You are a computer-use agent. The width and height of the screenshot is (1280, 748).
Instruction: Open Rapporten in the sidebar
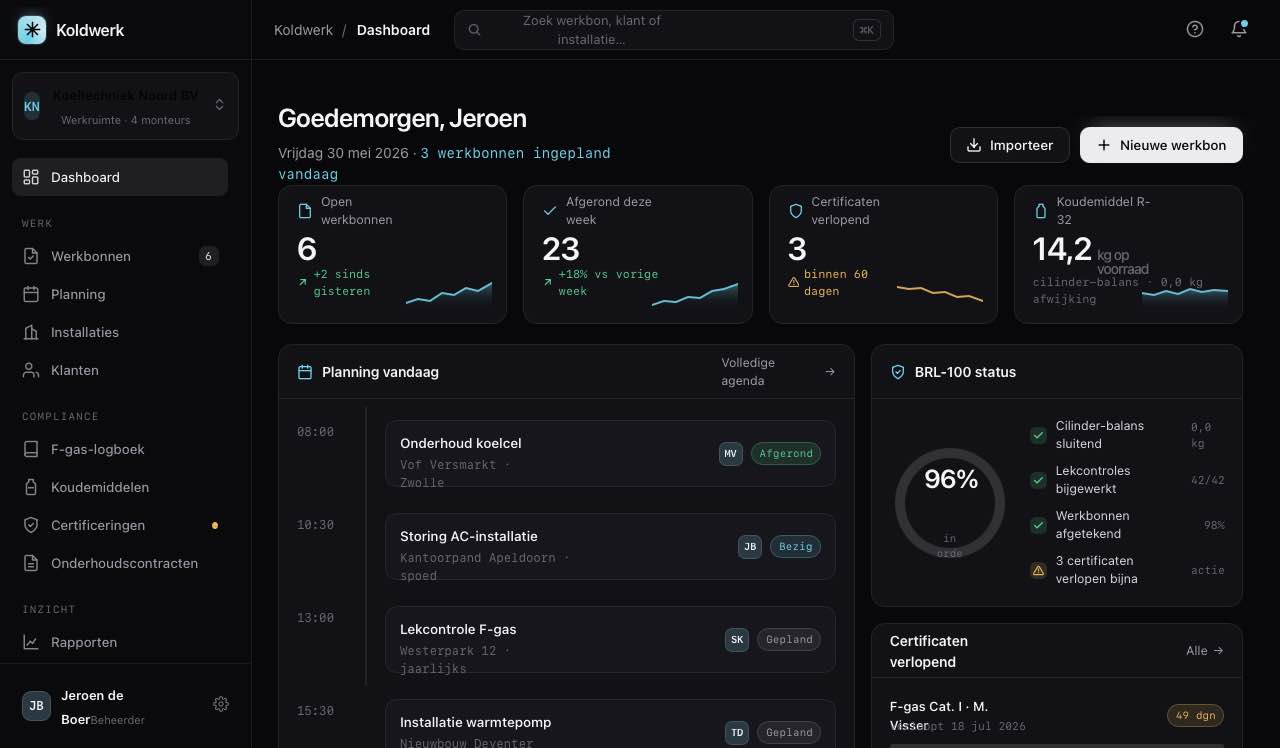click(120, 642)
